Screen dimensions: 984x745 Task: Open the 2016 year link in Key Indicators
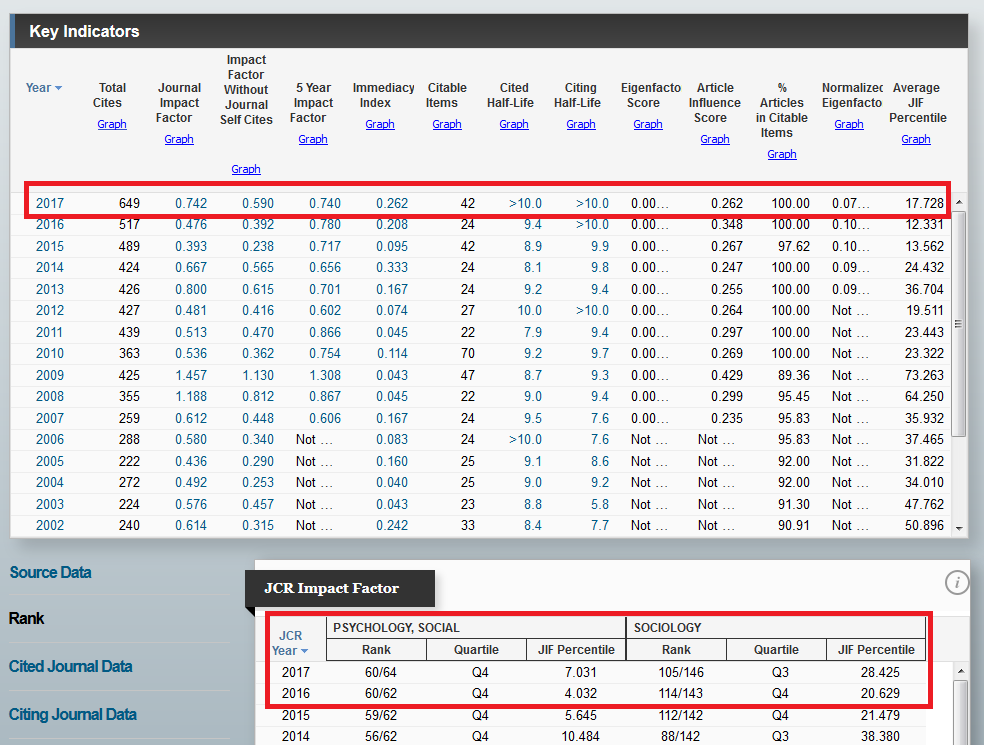(50, 225)
